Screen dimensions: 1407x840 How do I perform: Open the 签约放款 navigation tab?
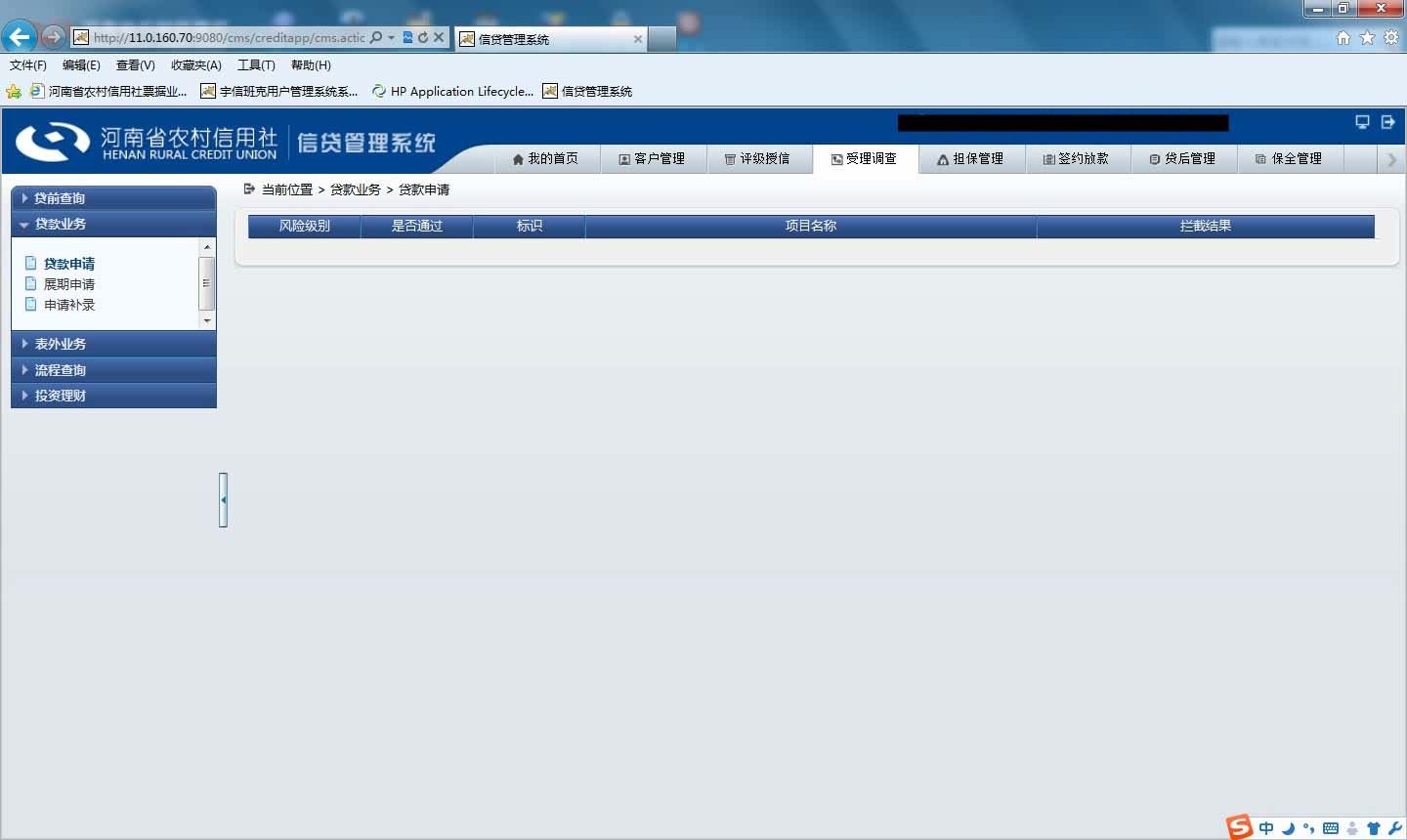[x=1077, y=158]
